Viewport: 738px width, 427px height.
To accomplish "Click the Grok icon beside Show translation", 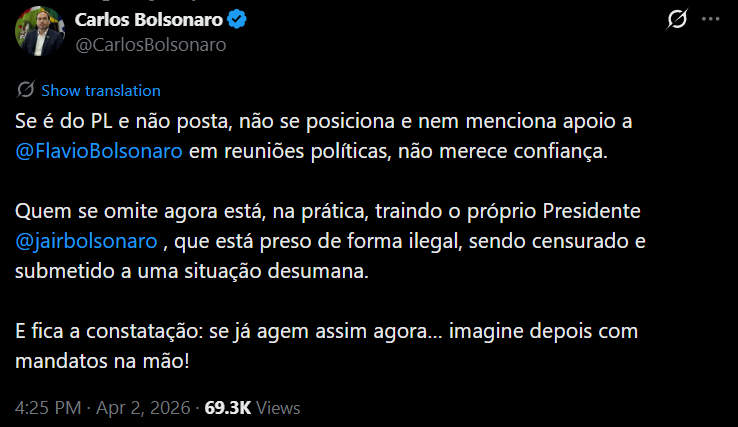I will pos(26,90).
